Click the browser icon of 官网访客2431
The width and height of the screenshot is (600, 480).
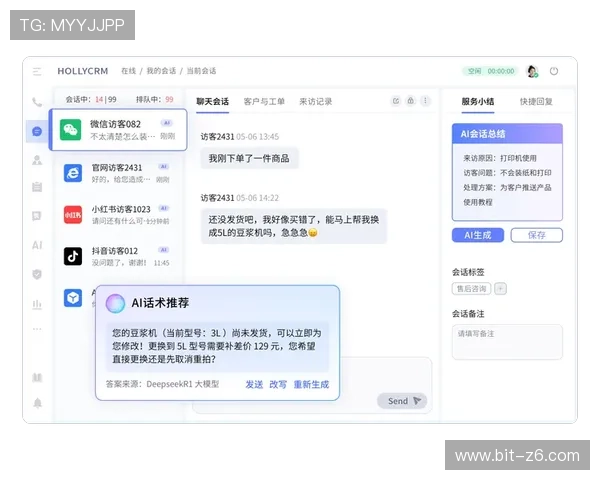point(73,173)
